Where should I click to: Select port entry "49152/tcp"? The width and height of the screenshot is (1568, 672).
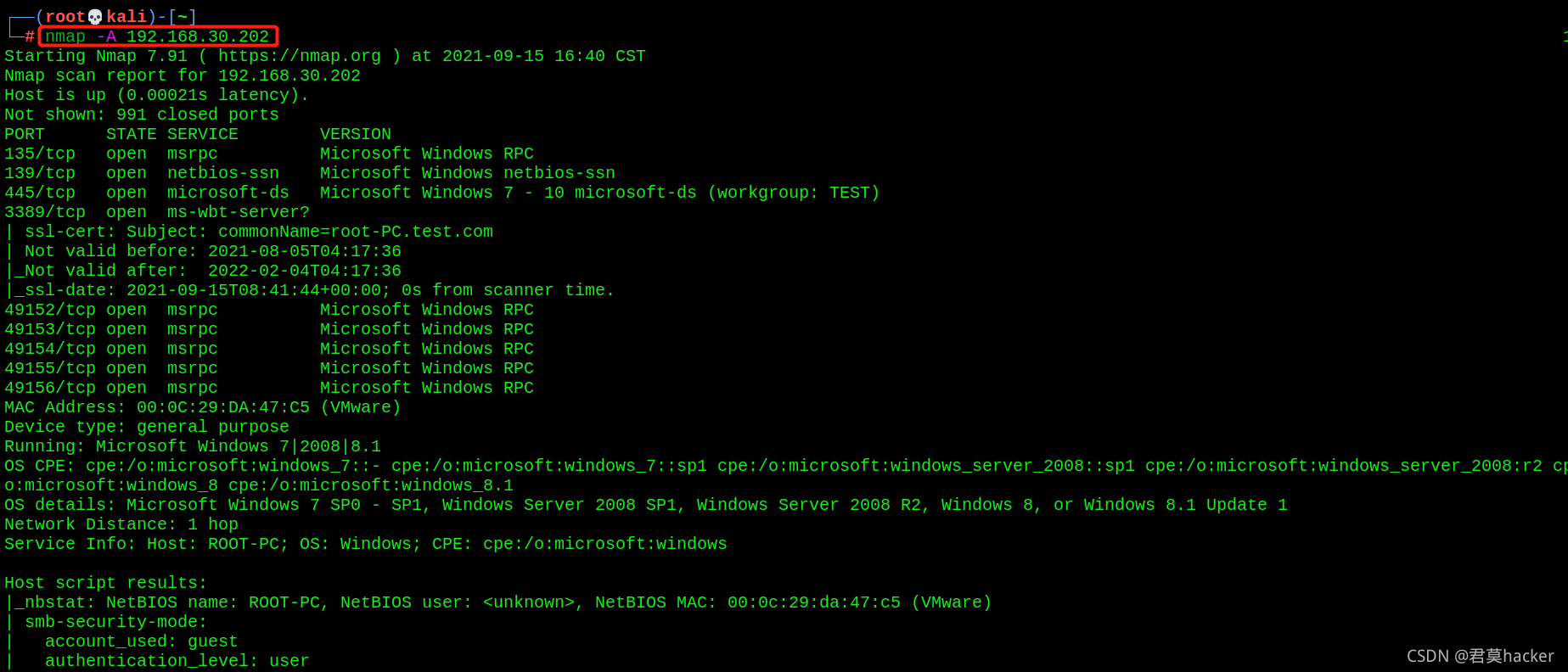(50, 310)
